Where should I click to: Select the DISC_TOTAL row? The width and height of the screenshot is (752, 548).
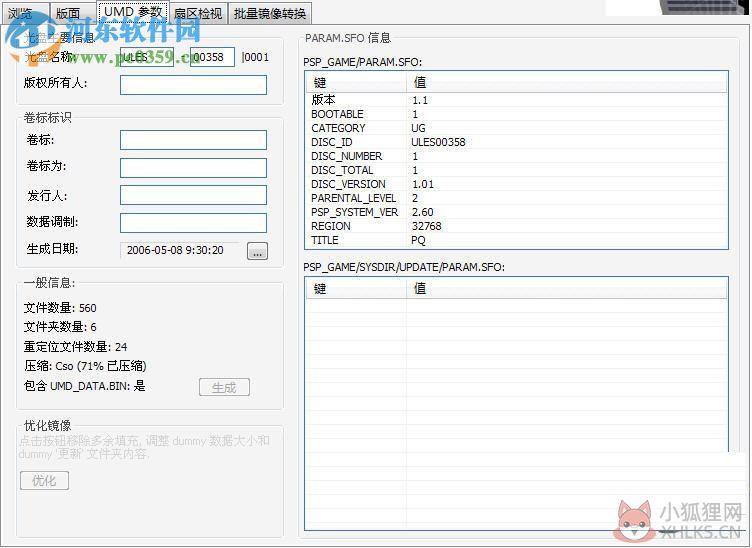click(x=517, y=170)
